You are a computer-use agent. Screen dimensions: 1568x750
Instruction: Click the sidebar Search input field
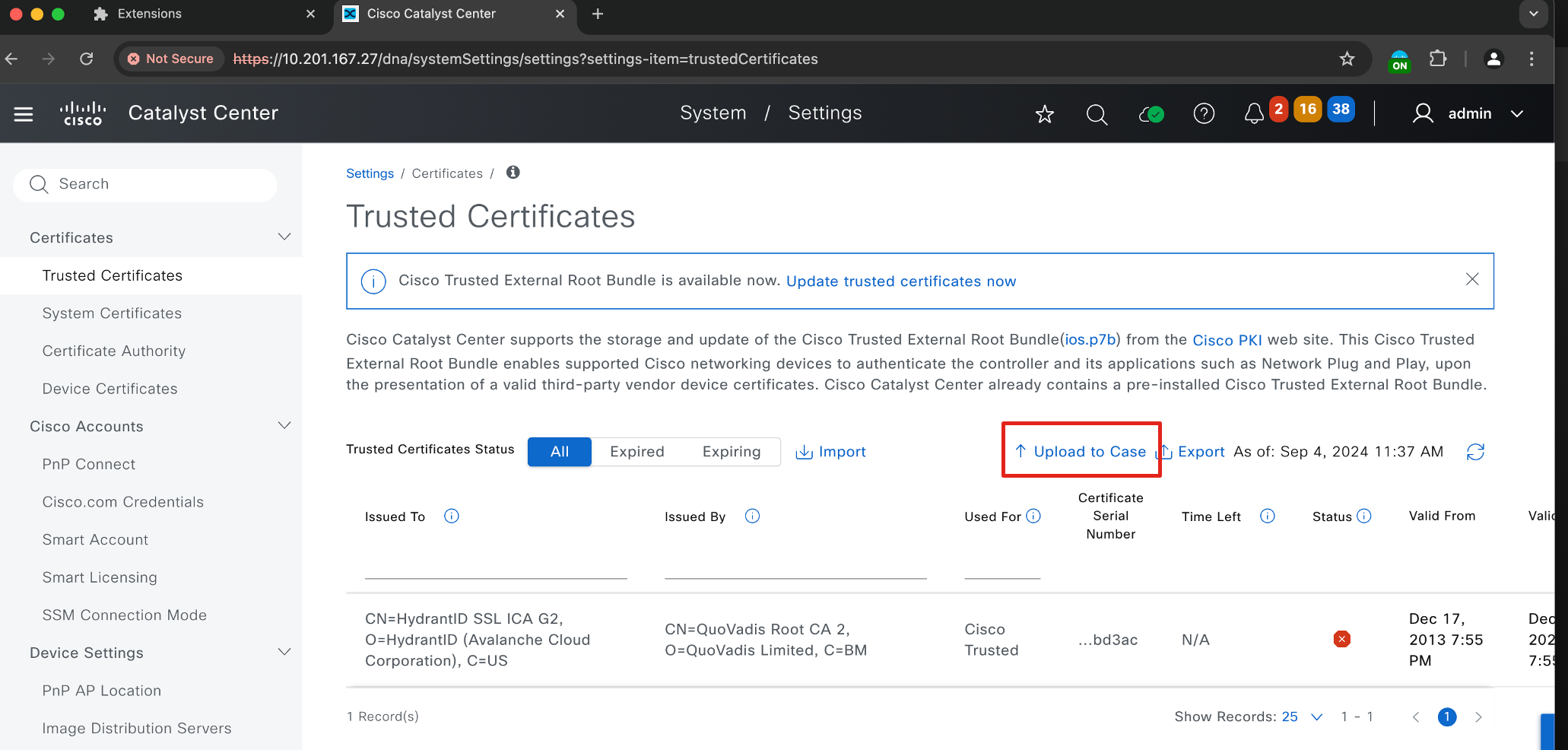tap(144, 184)
